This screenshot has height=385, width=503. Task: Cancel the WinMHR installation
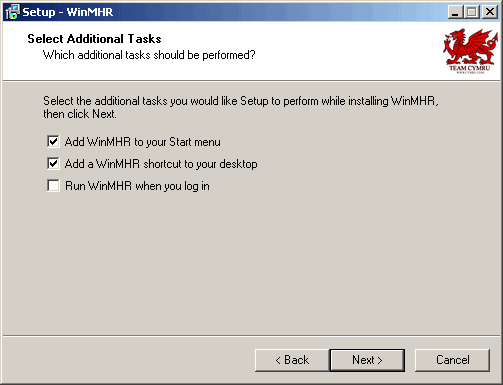(453, 360)
